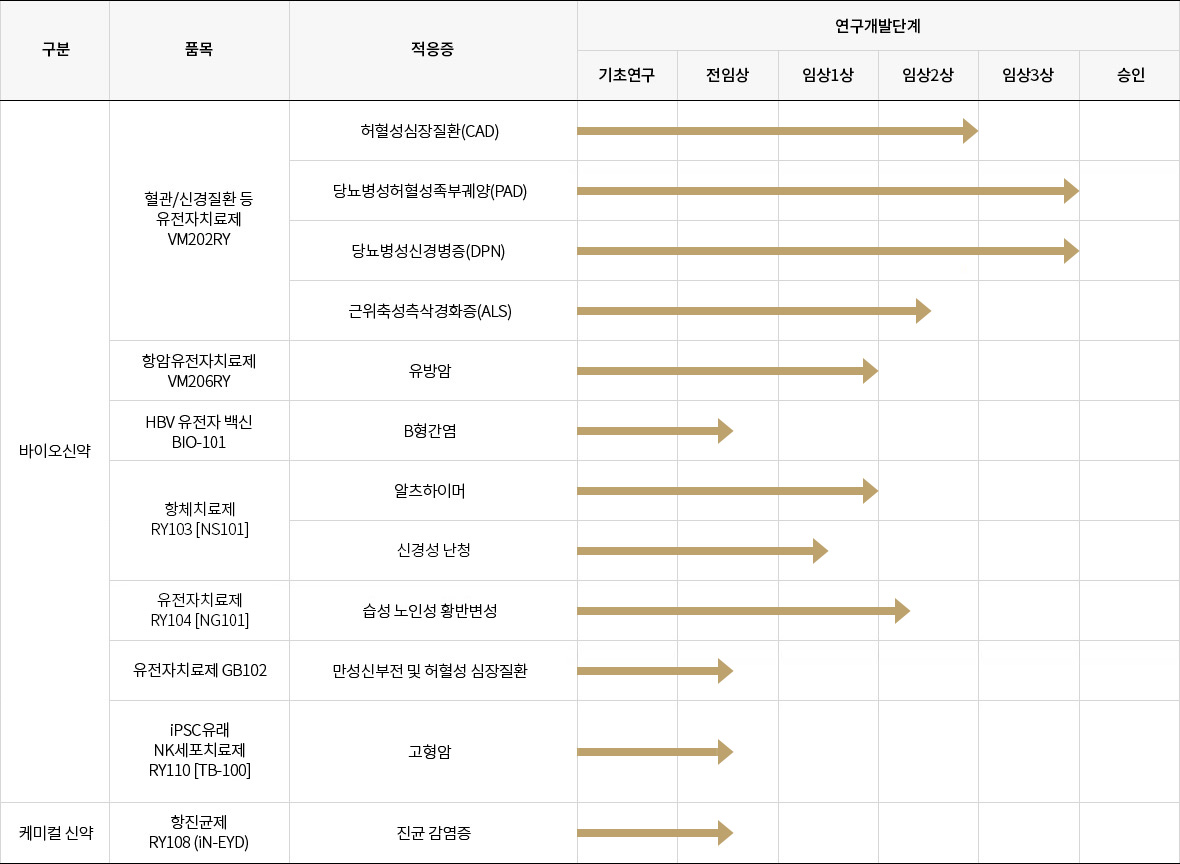Click the HBV 유전자 백신 BIO-101 cell
Image resolution: width=1180 pixels, height=864 pixels.
tap(199, 431)
